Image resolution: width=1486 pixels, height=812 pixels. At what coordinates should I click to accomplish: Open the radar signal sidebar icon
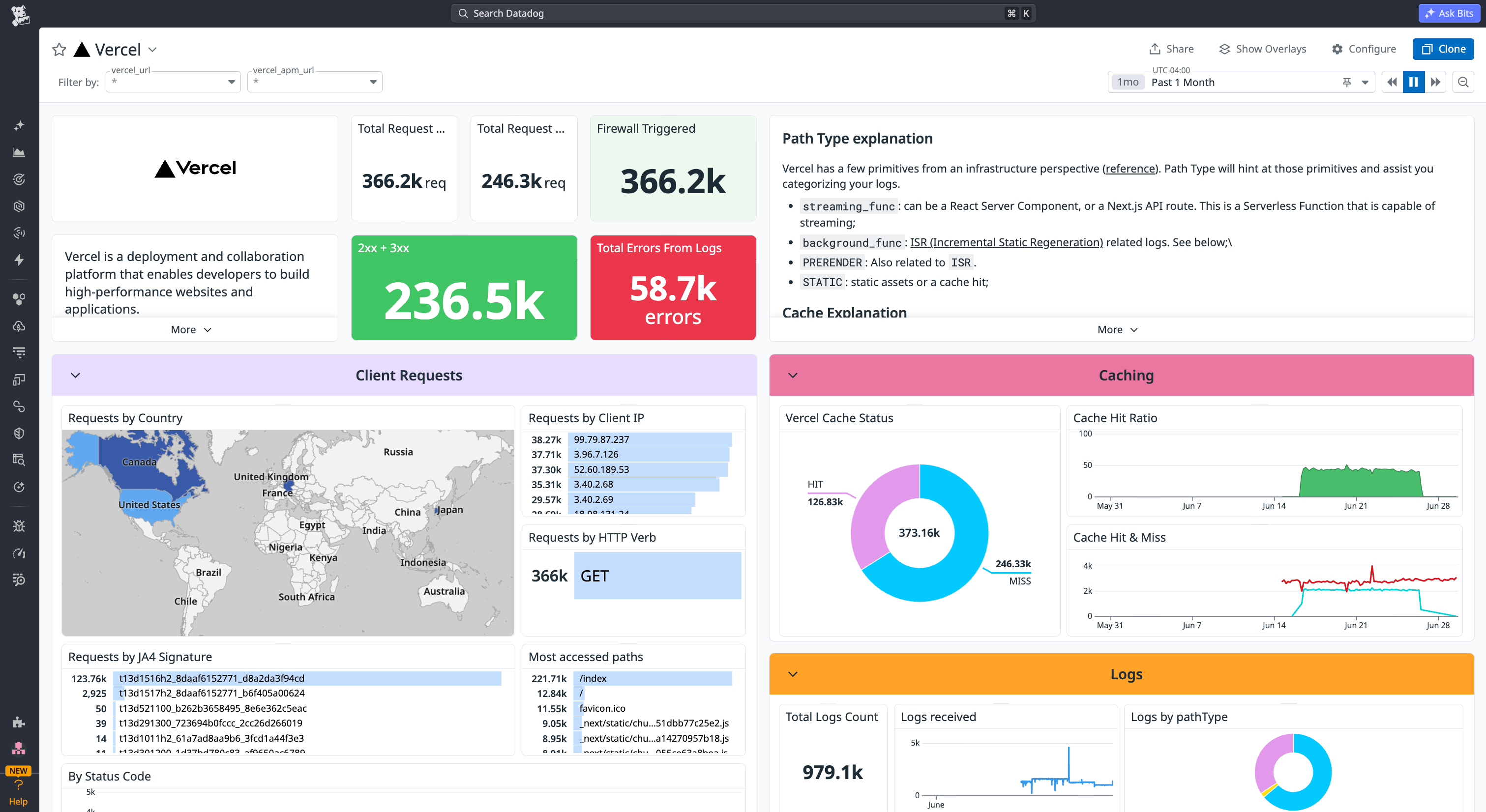click(x=19, y=233)
